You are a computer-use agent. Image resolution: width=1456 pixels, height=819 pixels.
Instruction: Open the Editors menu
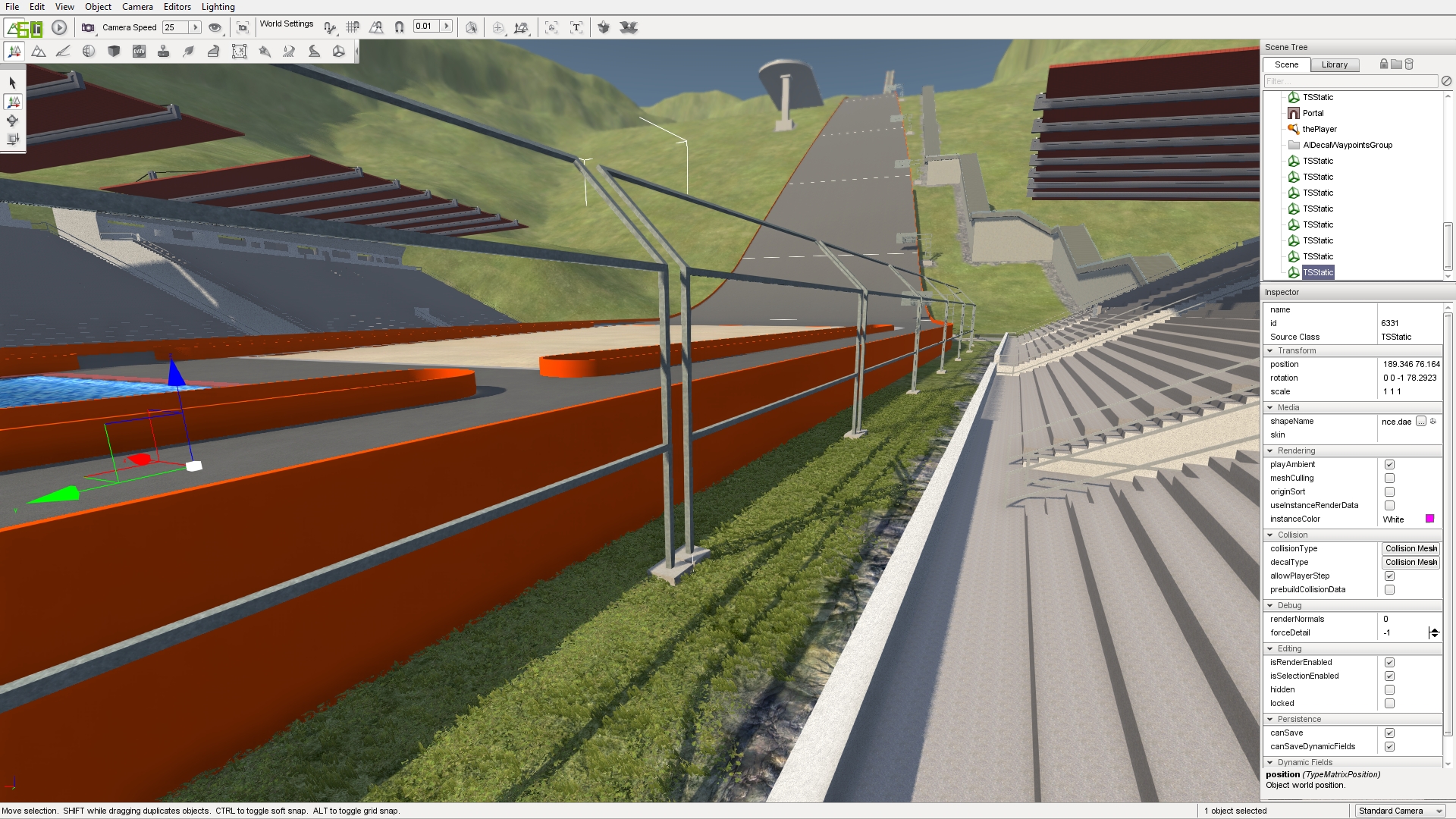coord(177,7)
